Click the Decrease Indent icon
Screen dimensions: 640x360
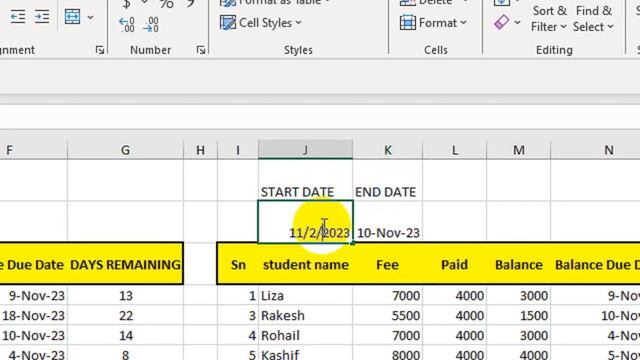pos(18,17)
